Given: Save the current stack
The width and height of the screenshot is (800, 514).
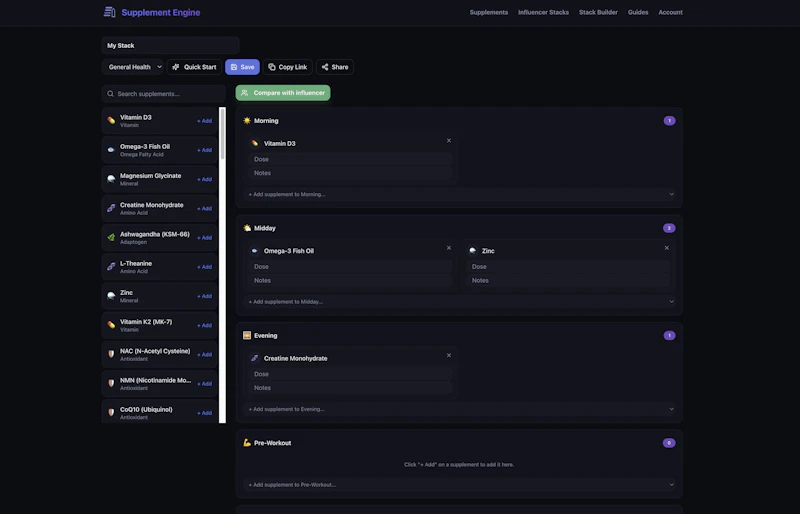Looking at the screenshot, I should click(242, 67).
